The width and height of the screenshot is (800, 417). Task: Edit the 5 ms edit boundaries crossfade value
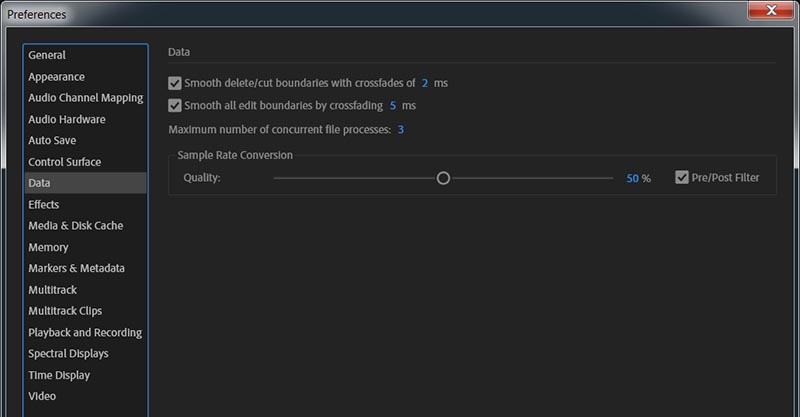click(393, 106)
